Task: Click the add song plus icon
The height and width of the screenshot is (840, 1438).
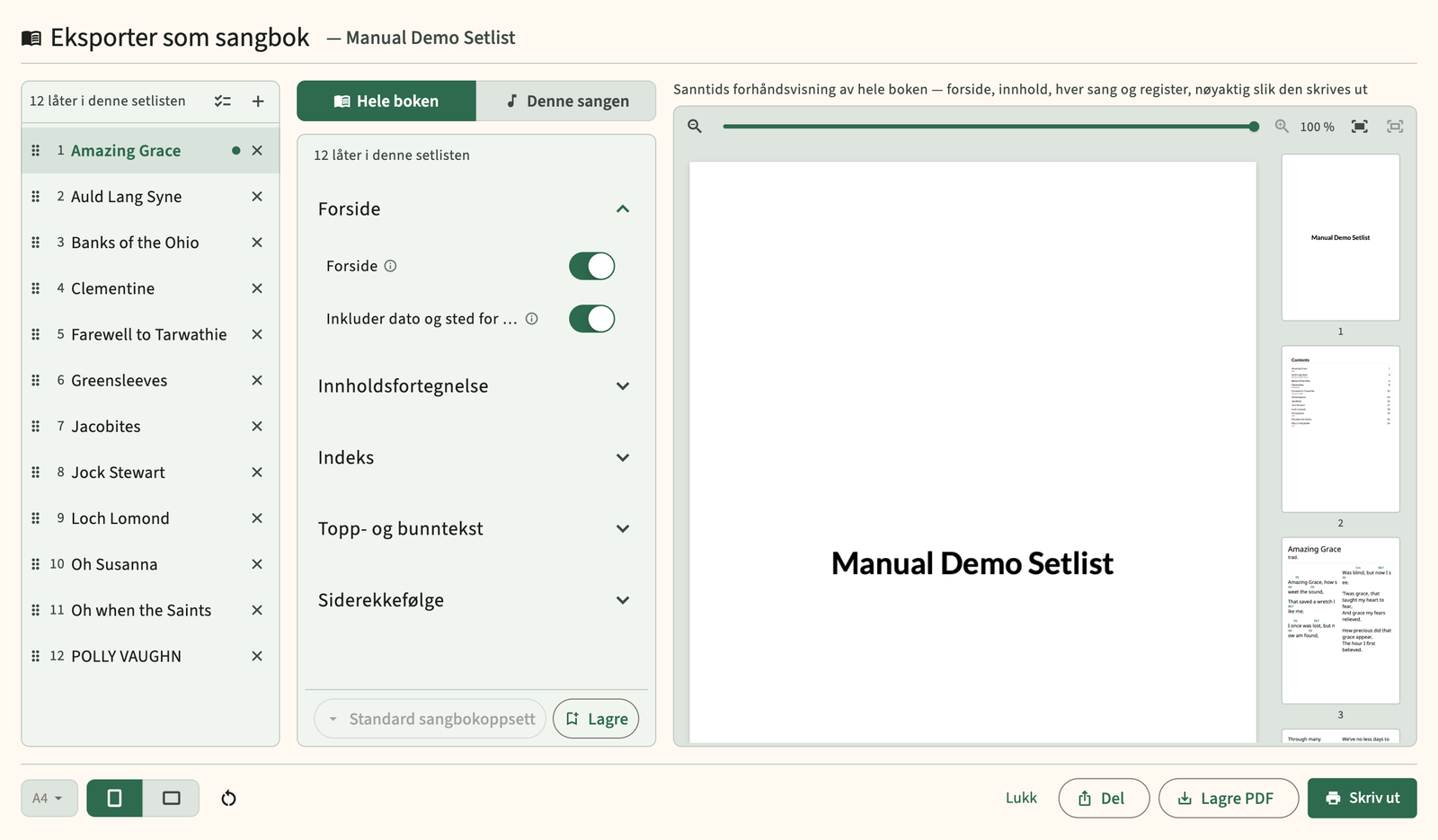Action: click(258, 102)
